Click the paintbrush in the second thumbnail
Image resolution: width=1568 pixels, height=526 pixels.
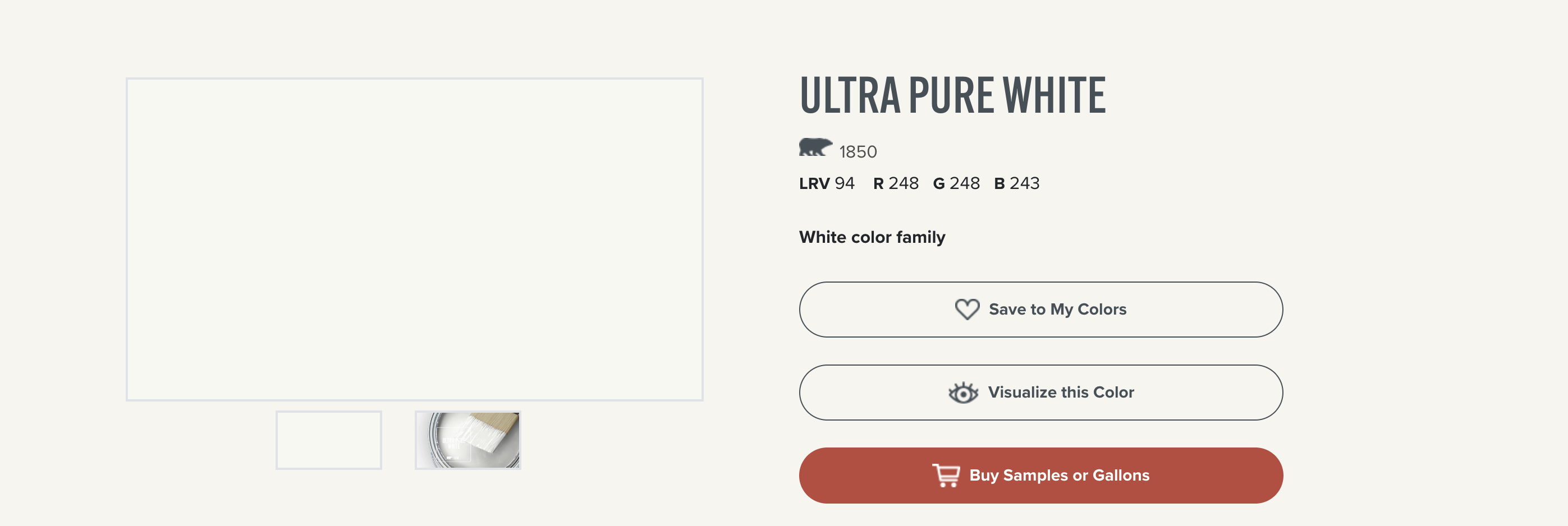(x=491, y=431)
